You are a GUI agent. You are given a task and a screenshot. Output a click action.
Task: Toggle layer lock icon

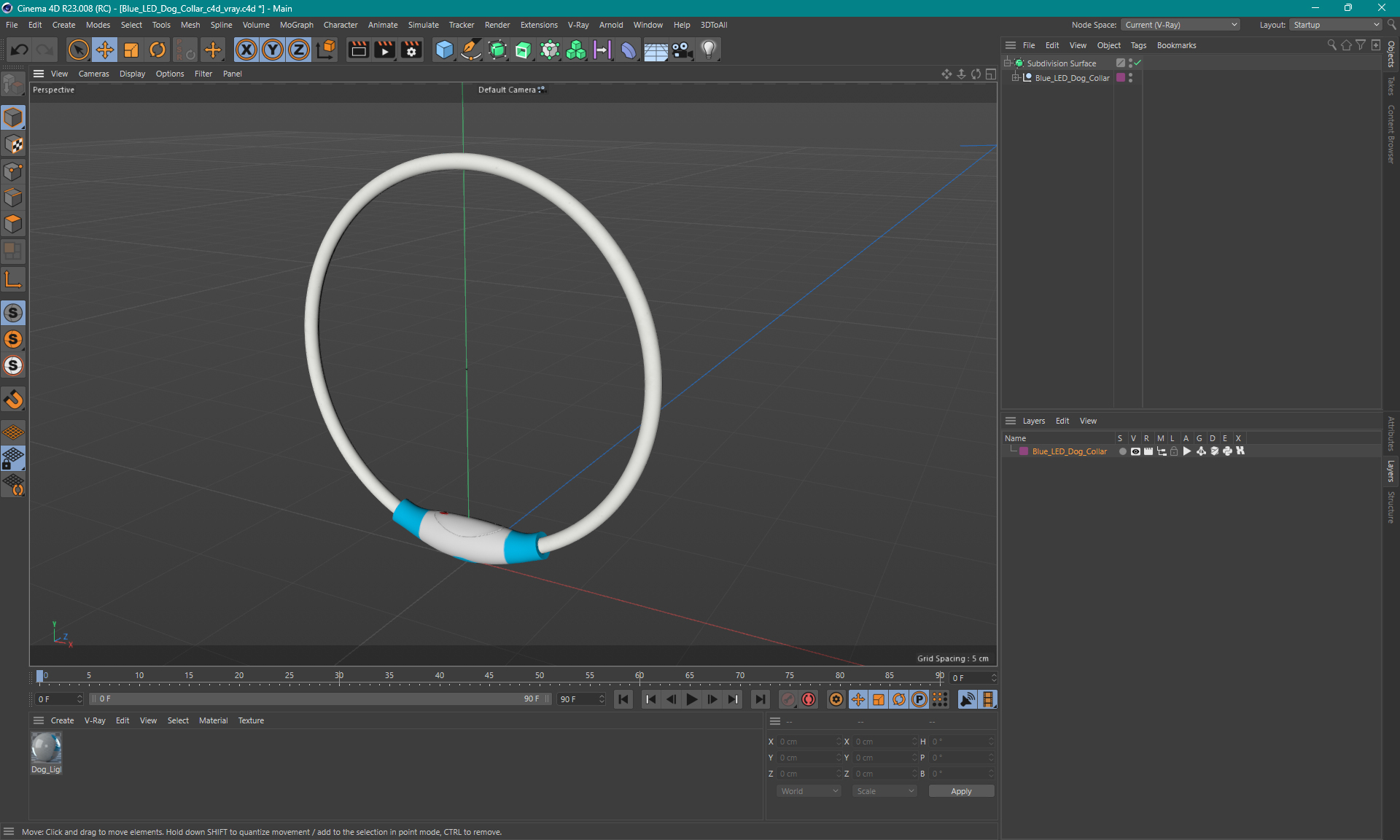click(x=1174, y=451)
